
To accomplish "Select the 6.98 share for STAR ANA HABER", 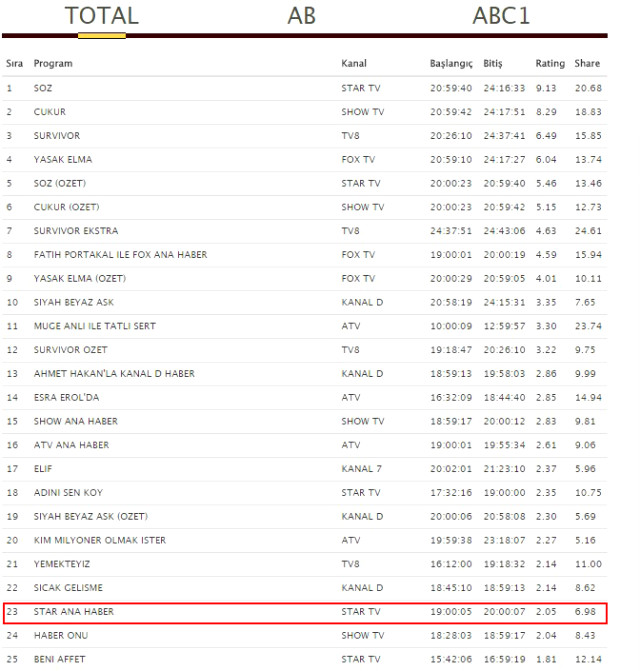I will point(585,612).
